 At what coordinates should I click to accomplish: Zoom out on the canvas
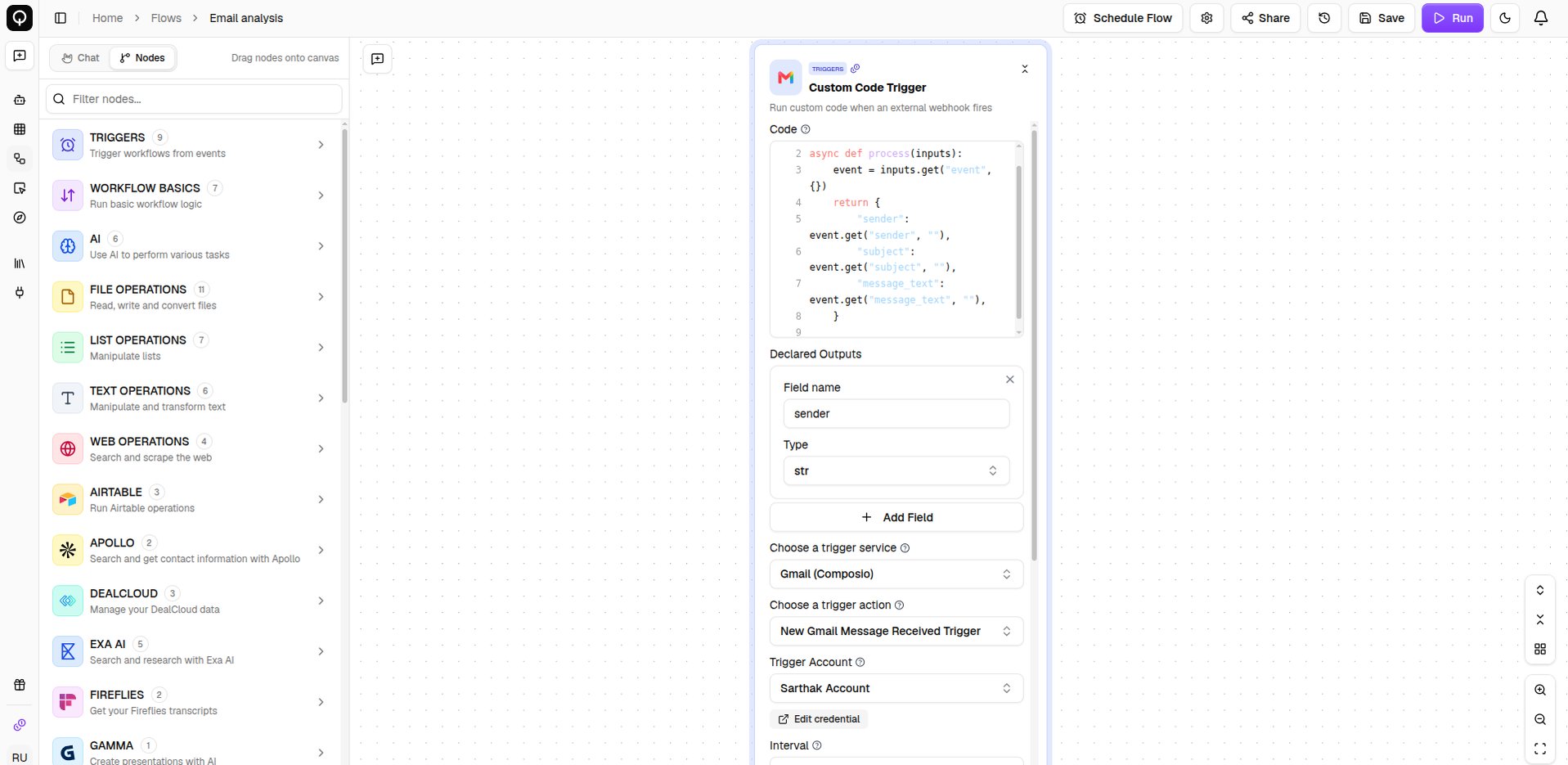point(1540,719)
